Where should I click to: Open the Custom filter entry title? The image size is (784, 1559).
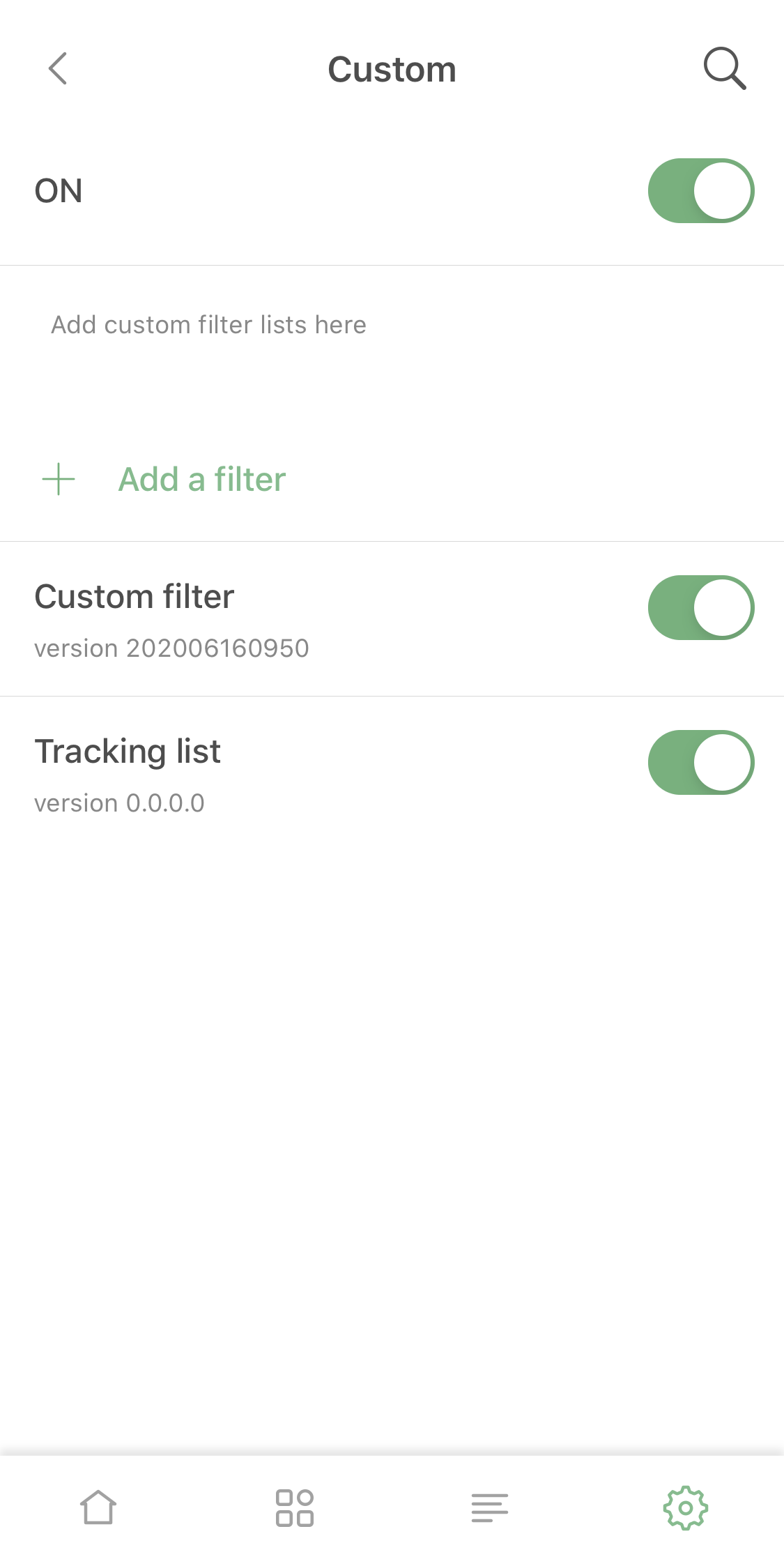pos(134,597)
